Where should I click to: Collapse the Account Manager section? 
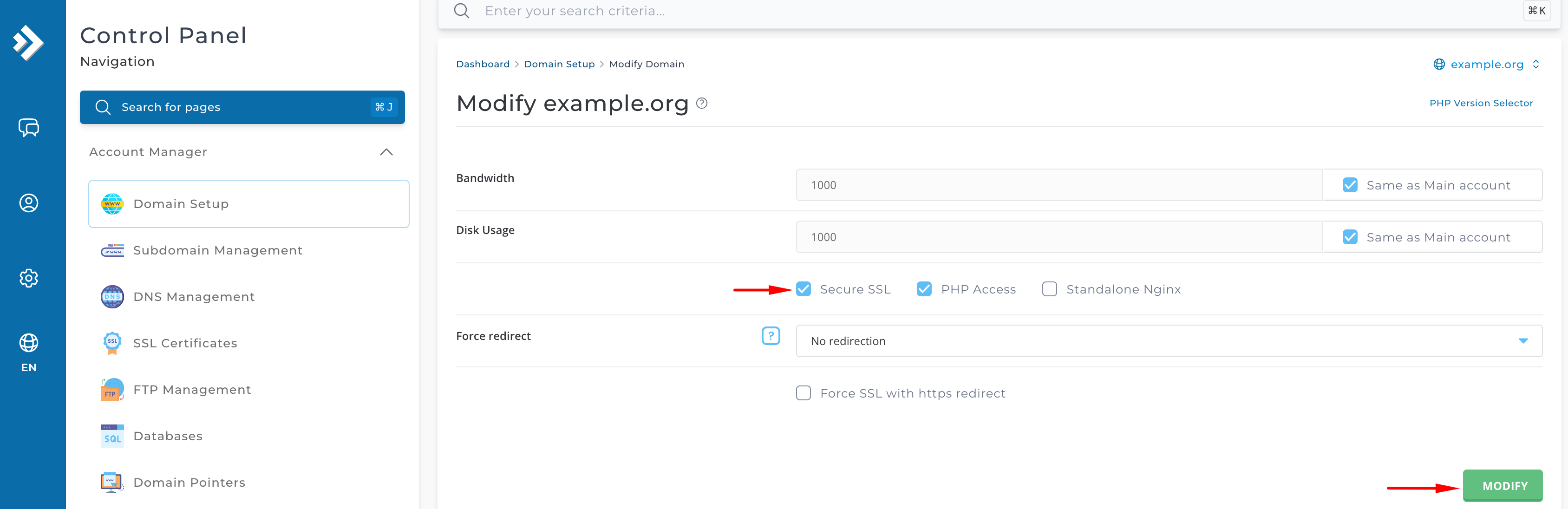386,152
